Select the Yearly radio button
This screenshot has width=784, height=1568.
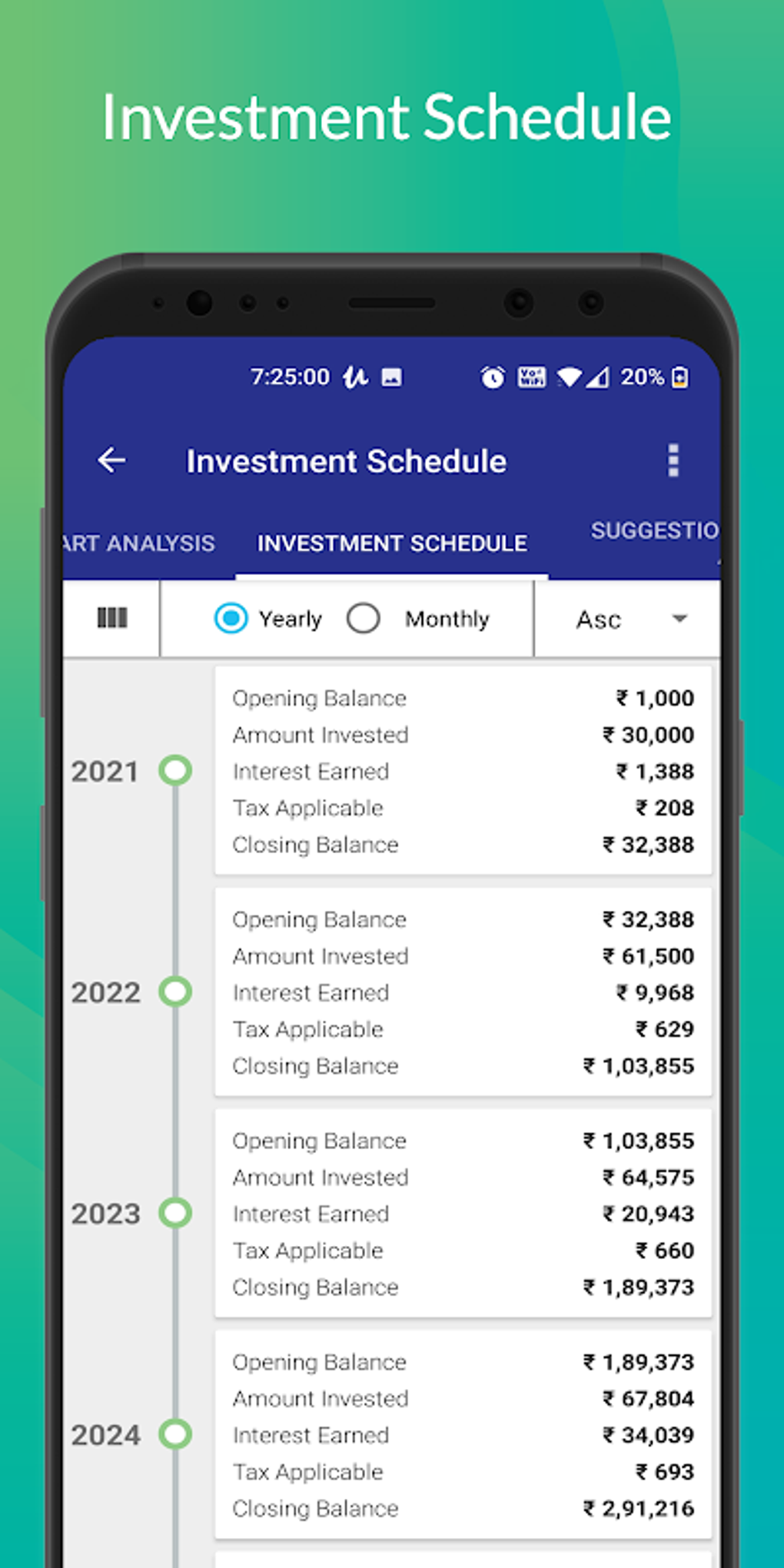[x=231, y=618]
